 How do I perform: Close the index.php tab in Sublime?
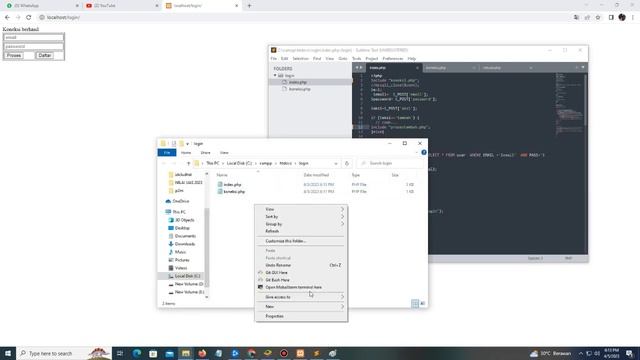click(x=417, y=68)
